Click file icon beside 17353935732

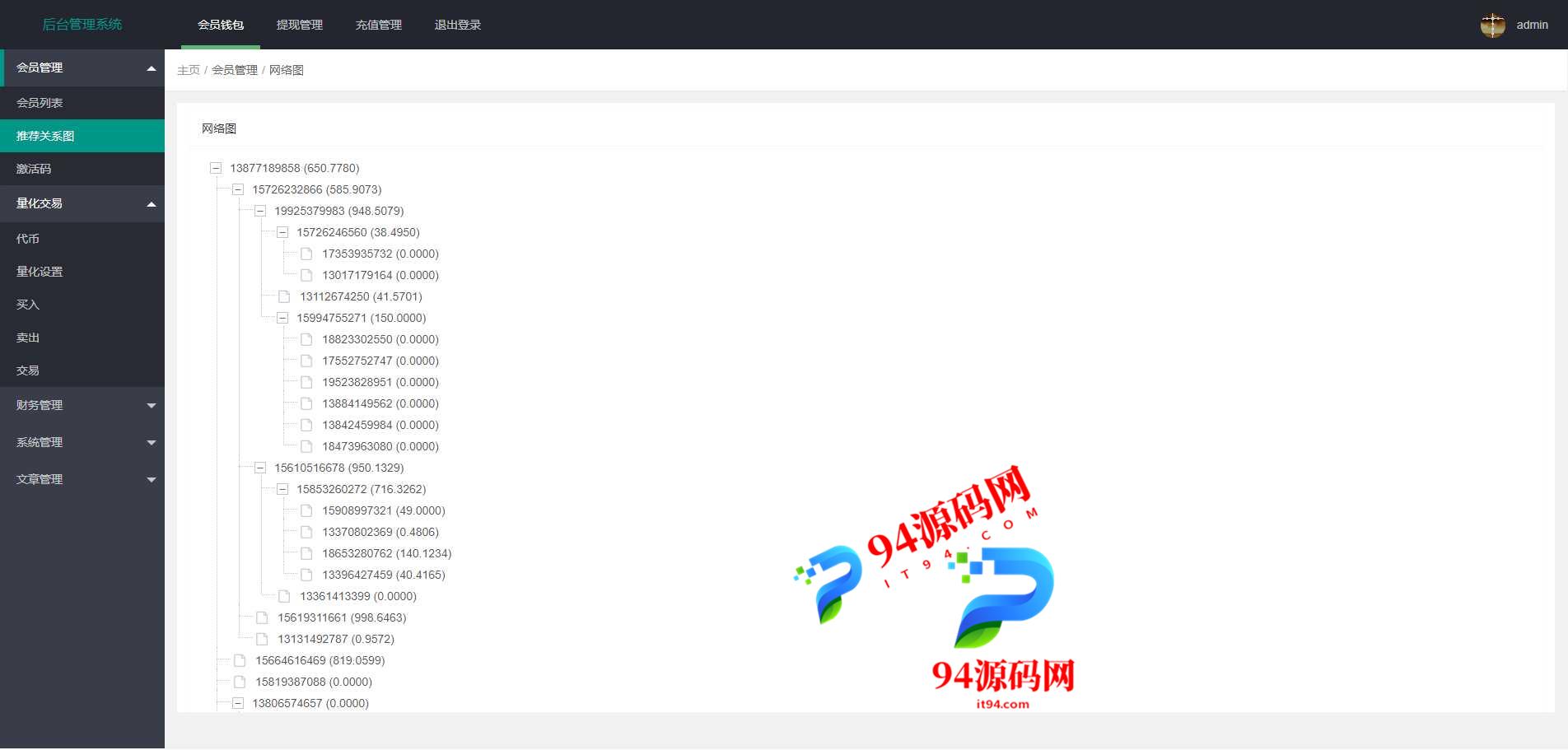pos(306,254)
